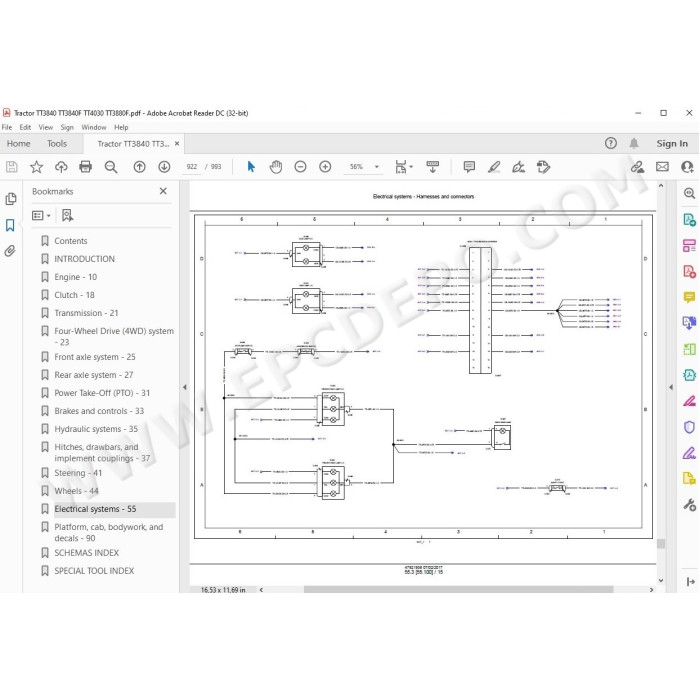Show the page thumbnails panel
Viewport: 700px width, 700px height.
click(11, 199)
